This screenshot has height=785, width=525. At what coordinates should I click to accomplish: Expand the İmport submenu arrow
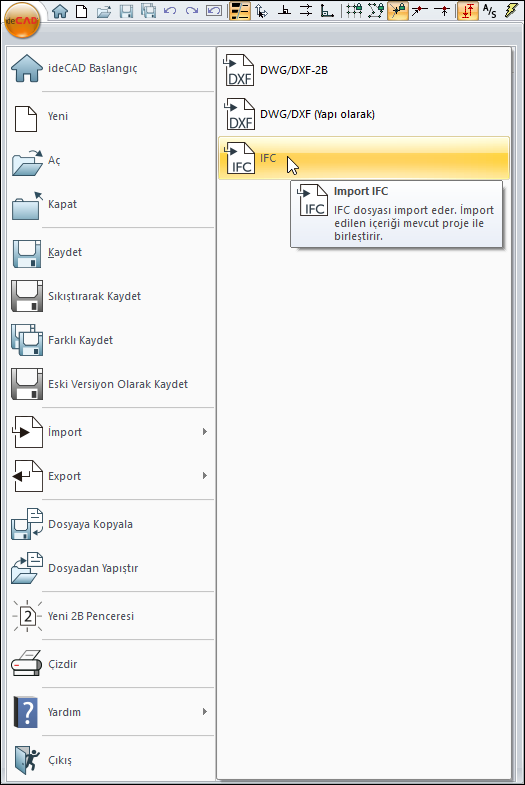[205, 432]
